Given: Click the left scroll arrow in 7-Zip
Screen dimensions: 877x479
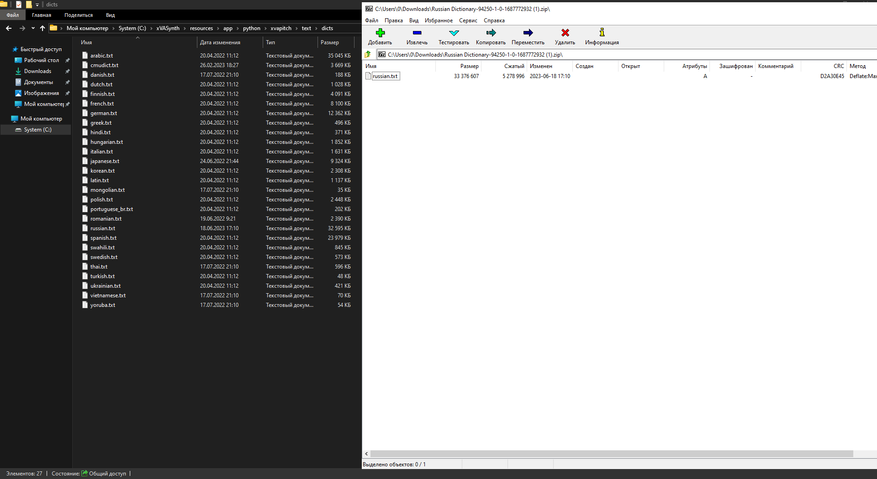Looking at the screenshot, I should pos(366,454).
